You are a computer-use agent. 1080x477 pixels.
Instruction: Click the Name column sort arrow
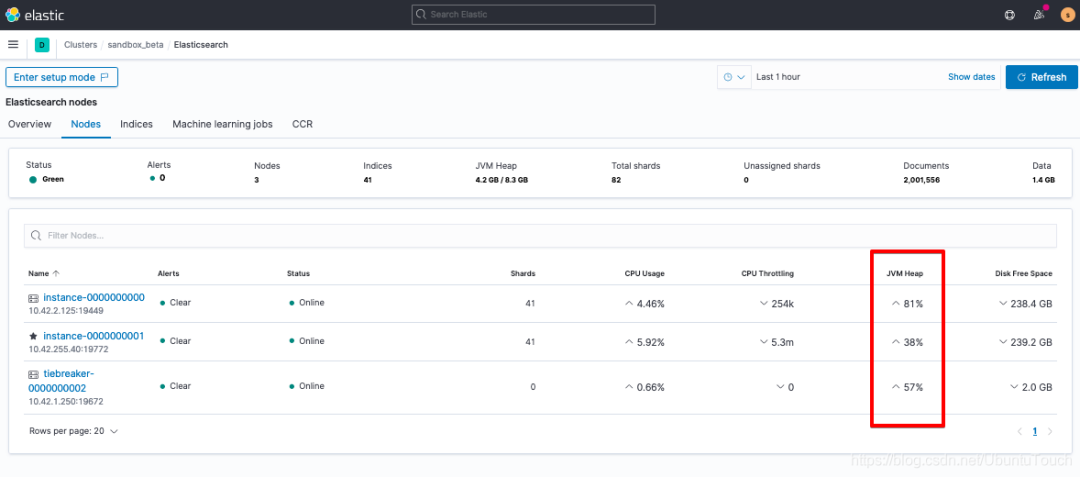56,273
